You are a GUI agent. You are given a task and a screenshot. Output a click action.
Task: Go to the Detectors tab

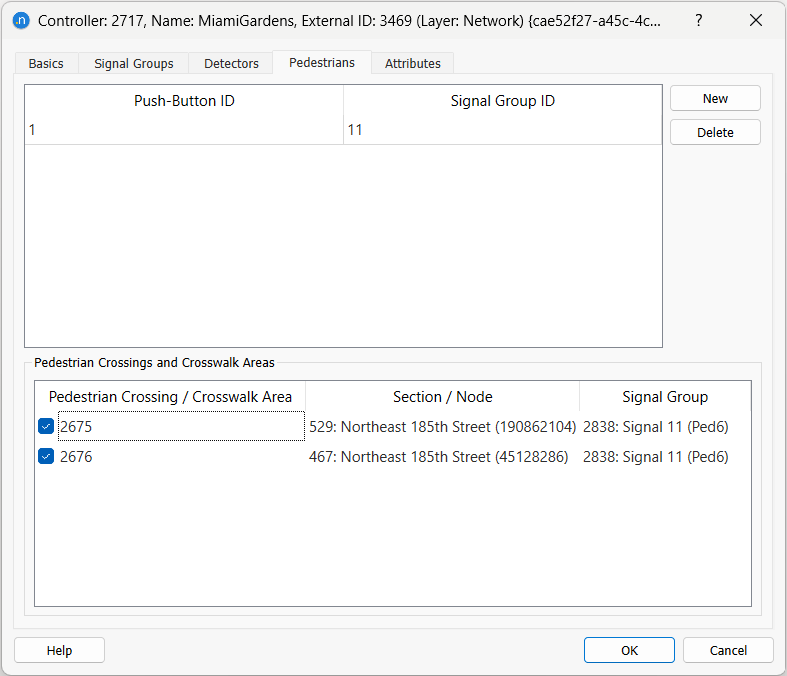(x=231, y=63)
